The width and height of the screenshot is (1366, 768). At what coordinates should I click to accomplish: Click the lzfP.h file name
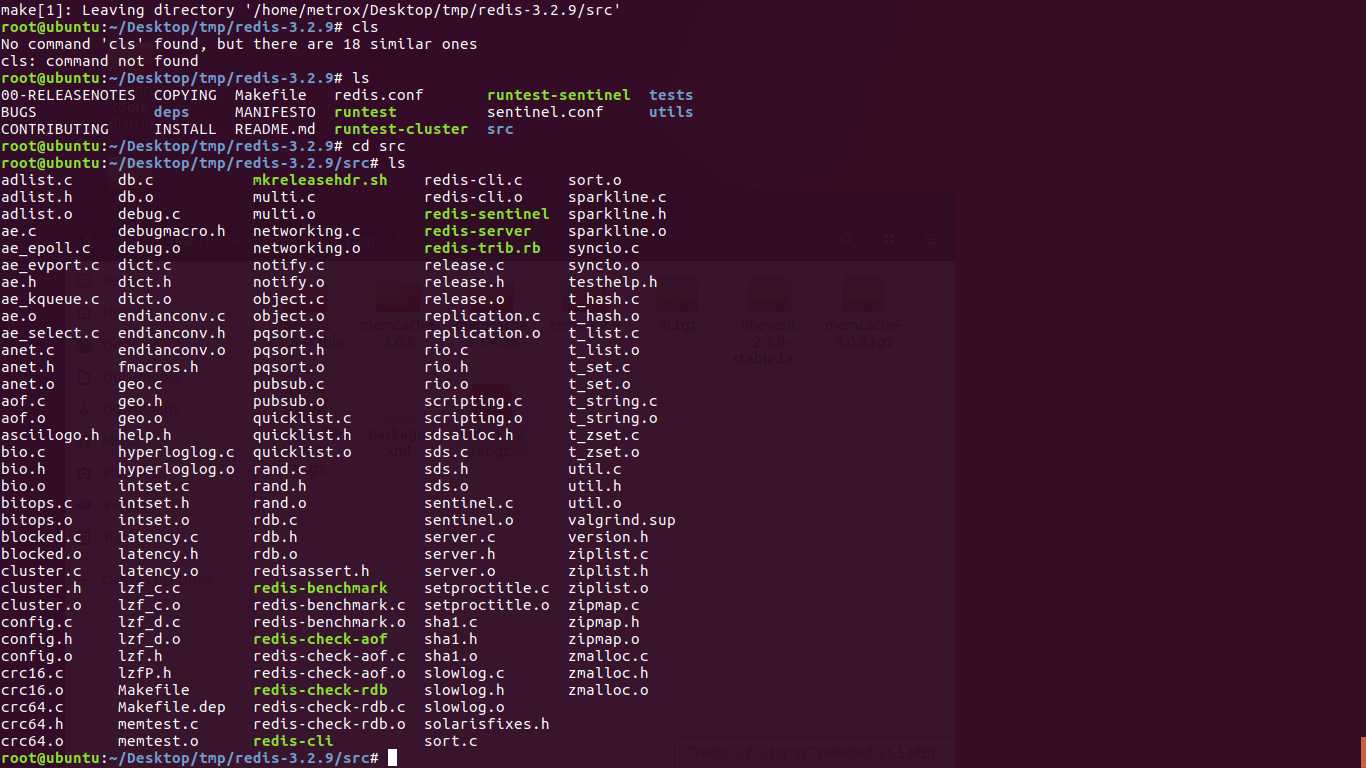(145, 673)
